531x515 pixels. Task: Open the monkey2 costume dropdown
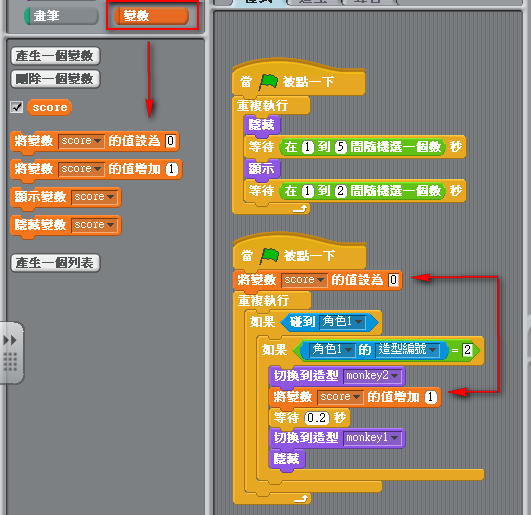coord(372,376)
